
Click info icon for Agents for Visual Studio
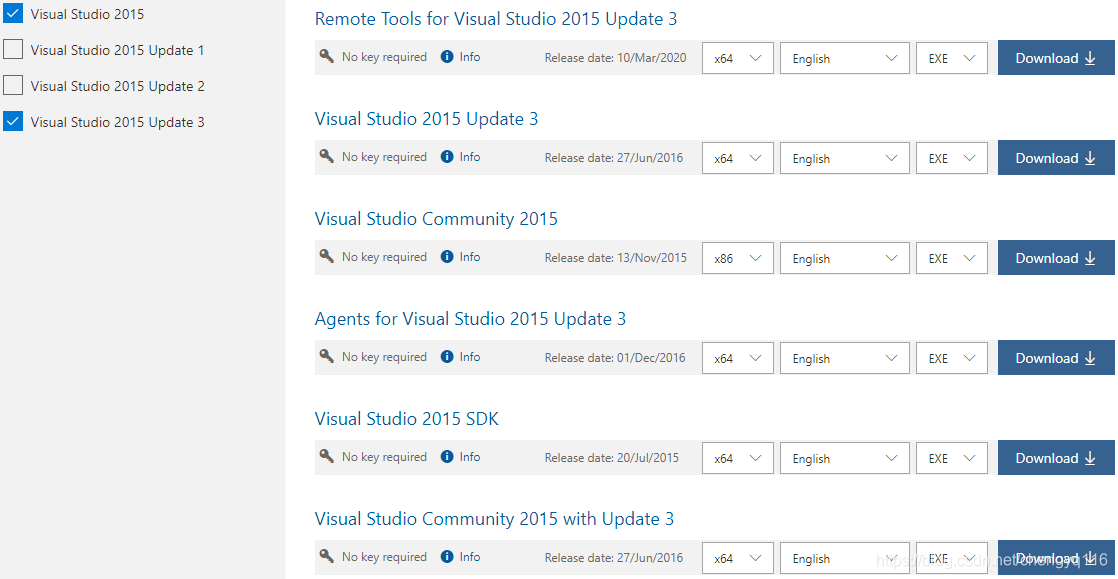click(447, 357)
